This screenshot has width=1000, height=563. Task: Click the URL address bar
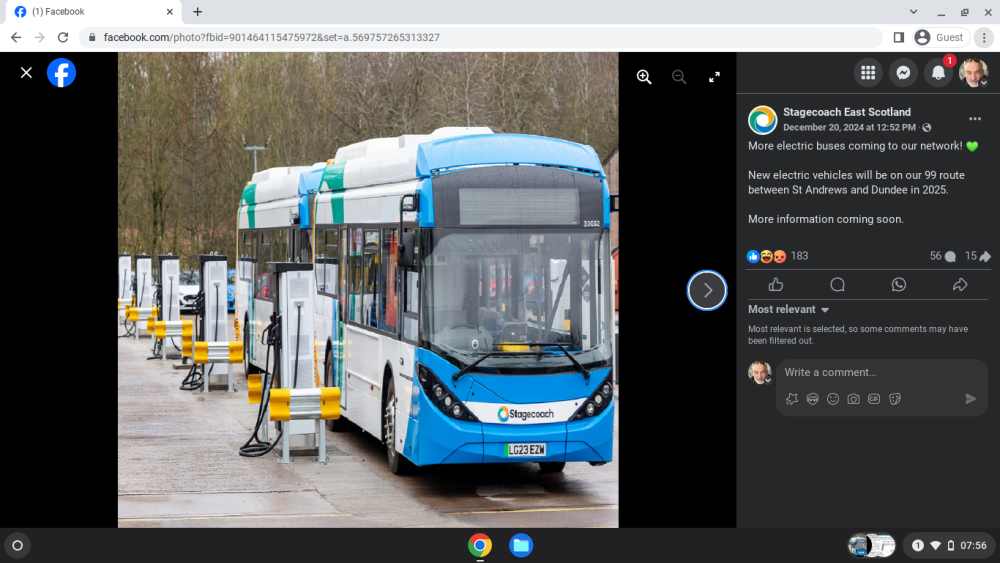pos(482,38)
